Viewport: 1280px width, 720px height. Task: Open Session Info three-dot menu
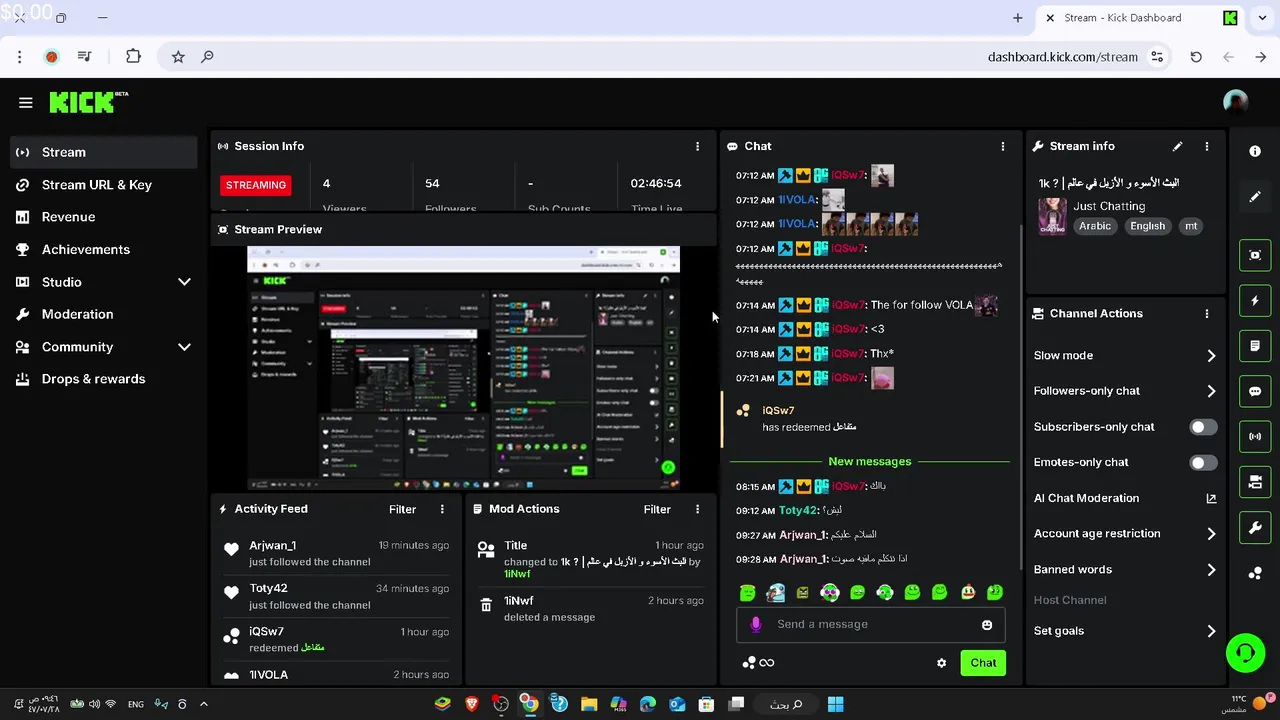pyautogui.click(x=697, y=146)
